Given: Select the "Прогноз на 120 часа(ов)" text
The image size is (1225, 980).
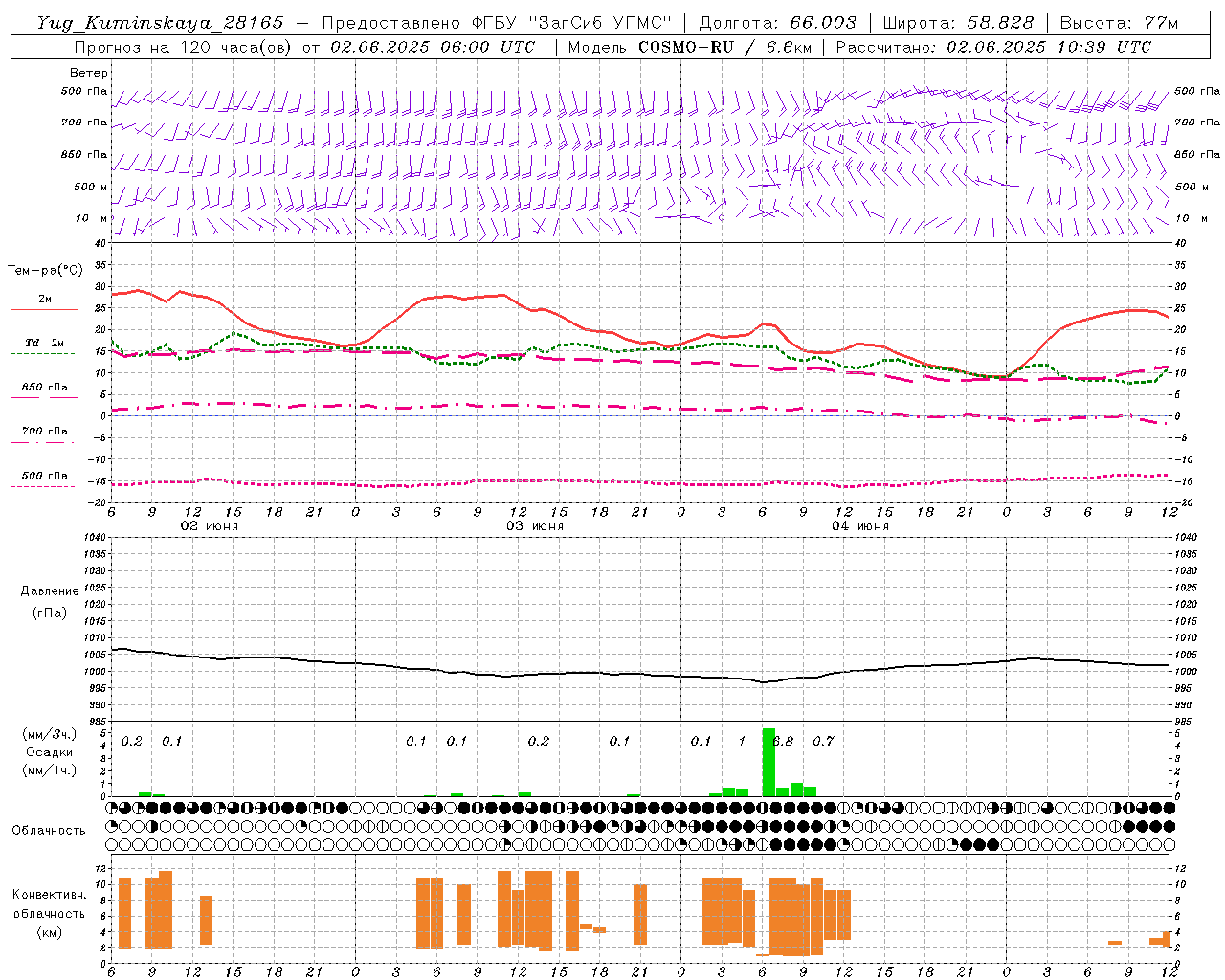Looking at the screenshot, I should tap(184, 47).
